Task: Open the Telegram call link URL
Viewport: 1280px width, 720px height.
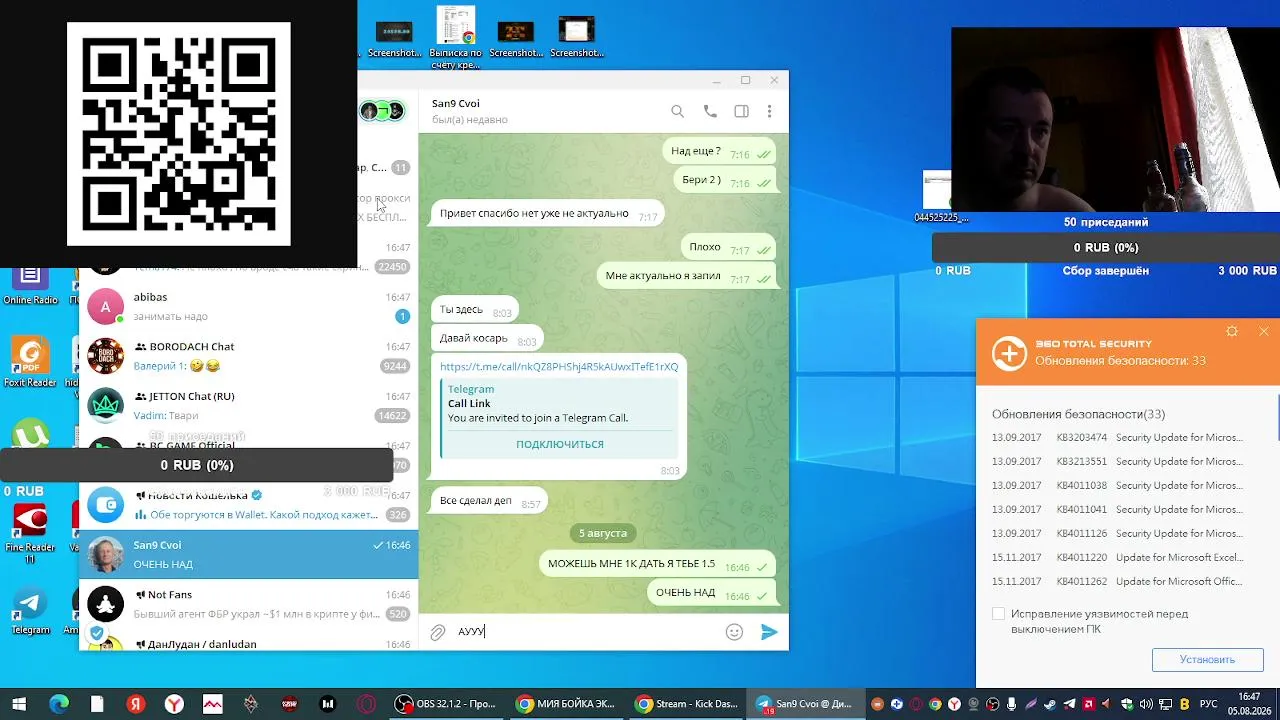Action: pyautogui.click(x=559, y=367)
